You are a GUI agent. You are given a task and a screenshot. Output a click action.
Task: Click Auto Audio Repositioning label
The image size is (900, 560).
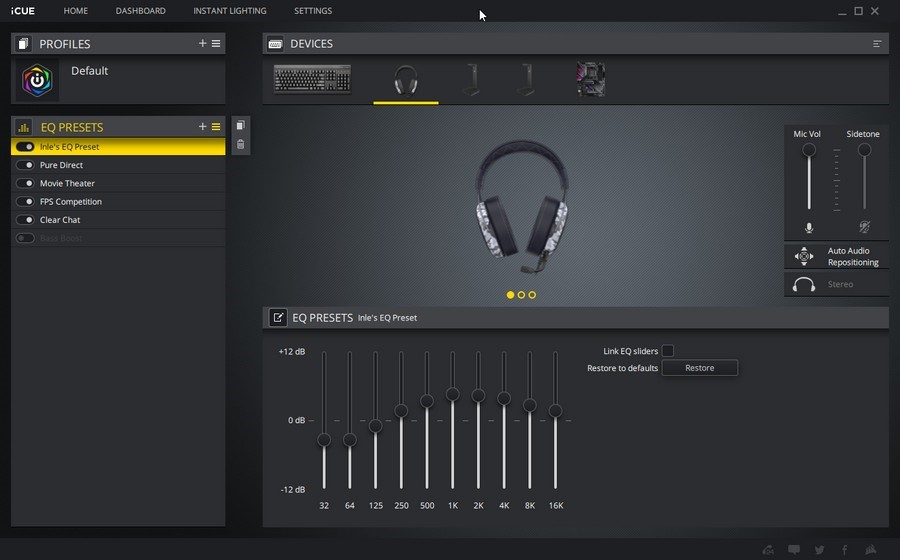(853, 256)
